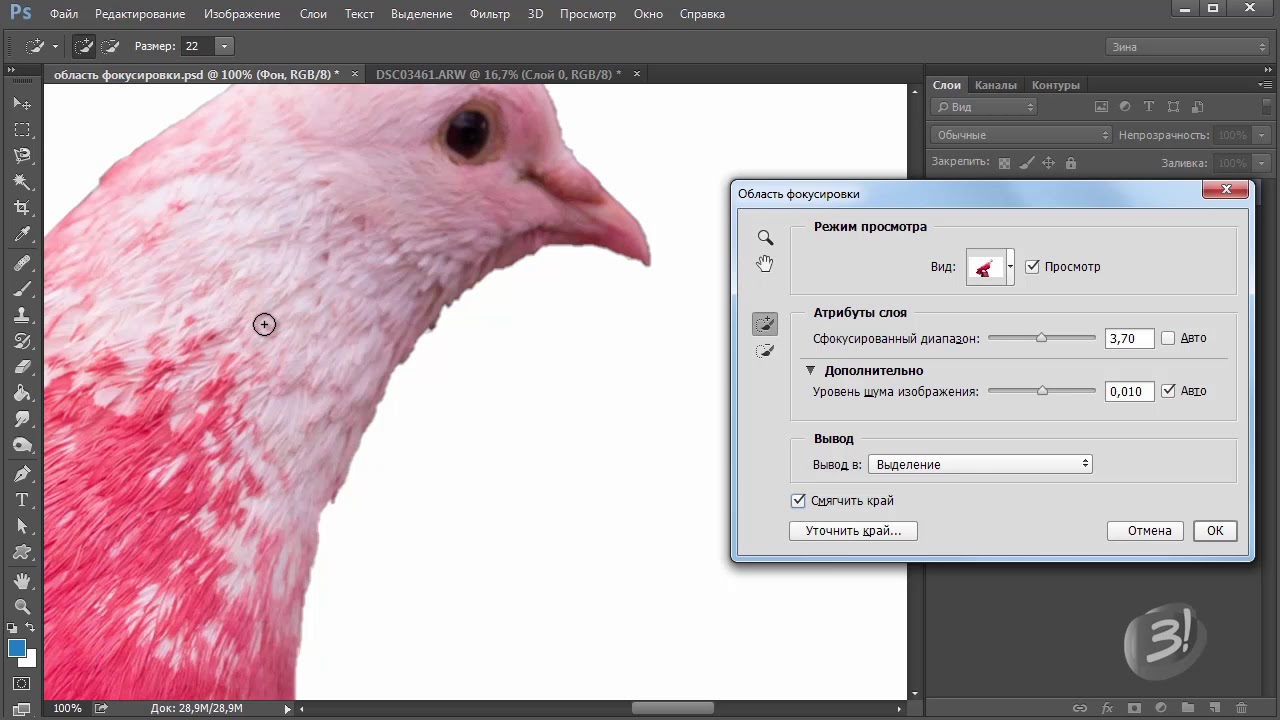This screenshot has width=1280, height=720.
Task: Open the Зина workspace dropdown
Action: coord(1188,47)
